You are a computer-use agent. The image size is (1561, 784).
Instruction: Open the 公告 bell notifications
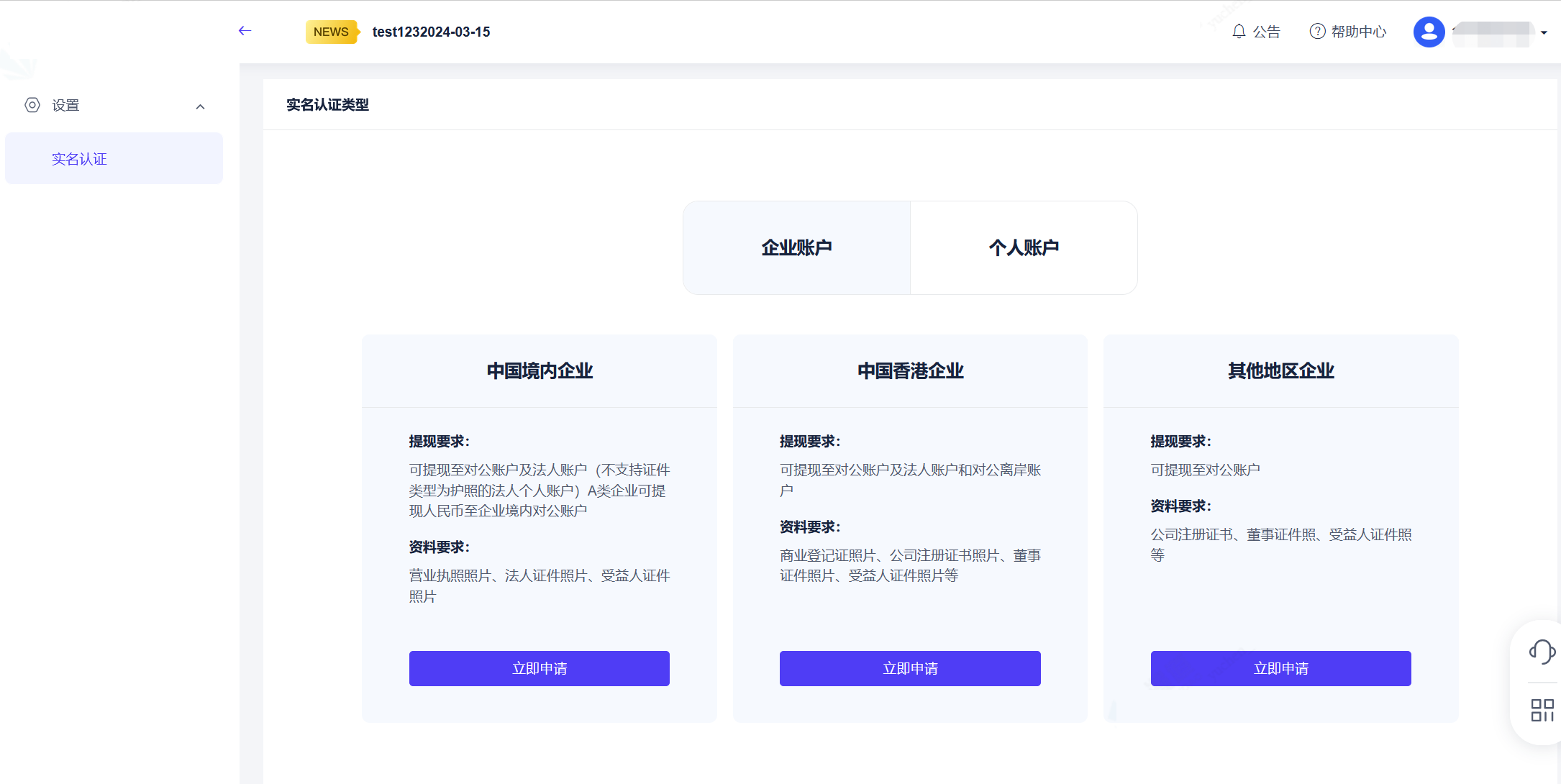1256,32
